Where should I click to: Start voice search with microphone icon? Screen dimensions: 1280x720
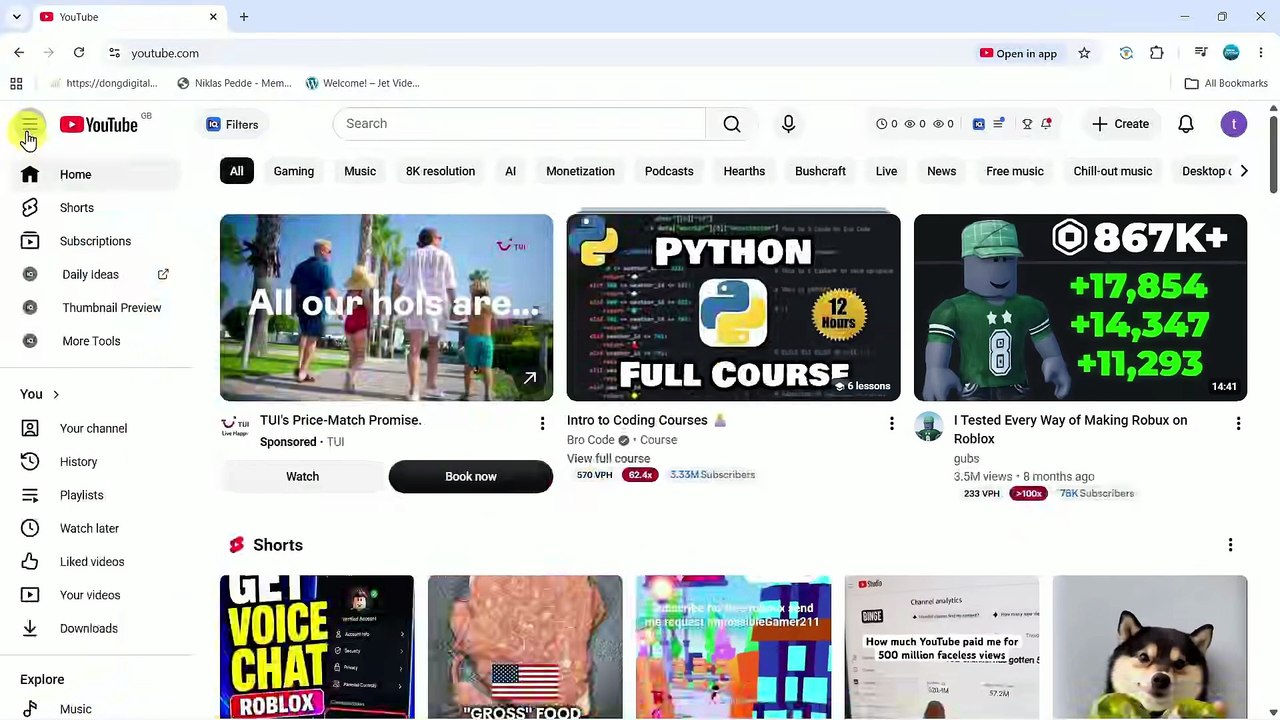pos(788,124)
